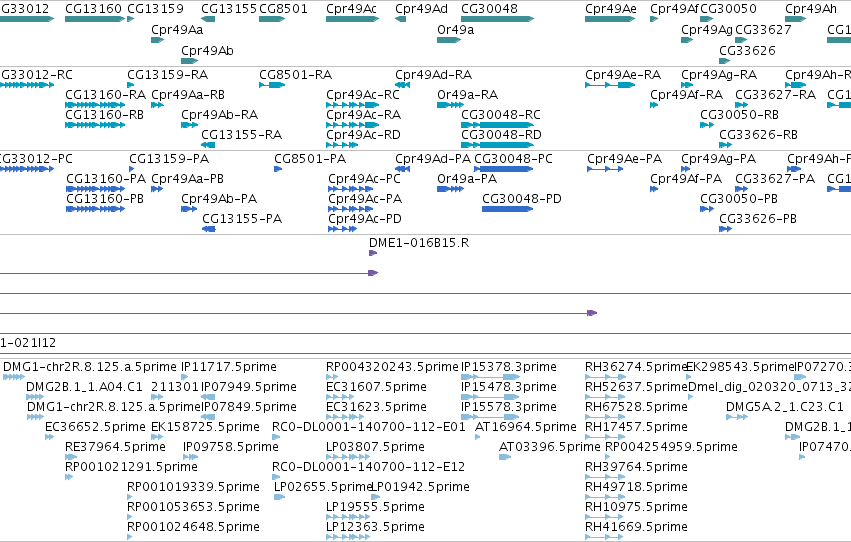
Task: Select the CG13160-RA transcript label
Action: [105, 94]
